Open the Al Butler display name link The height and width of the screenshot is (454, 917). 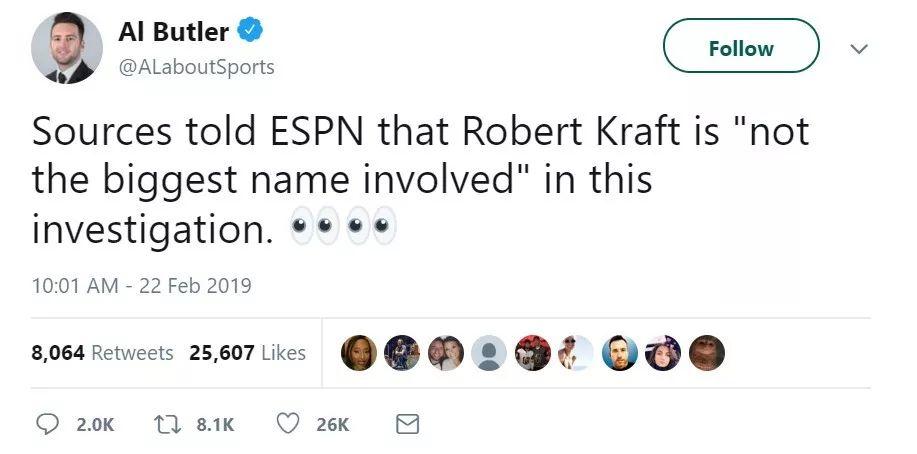pyautogui.click(x=174, y=32)
